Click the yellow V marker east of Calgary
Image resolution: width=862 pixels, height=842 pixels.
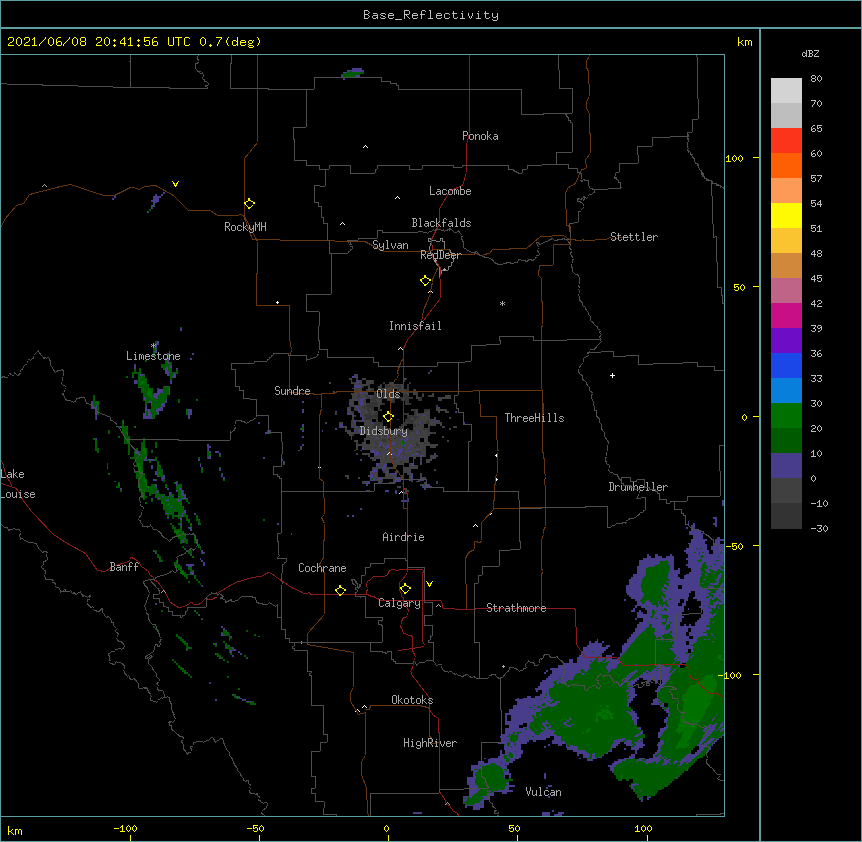[x=429, y=584]
